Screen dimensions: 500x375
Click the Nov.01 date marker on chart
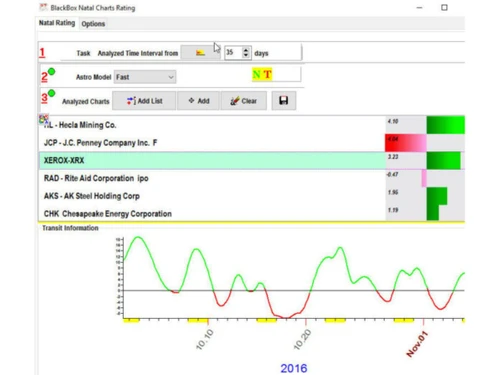coord(417,344)
